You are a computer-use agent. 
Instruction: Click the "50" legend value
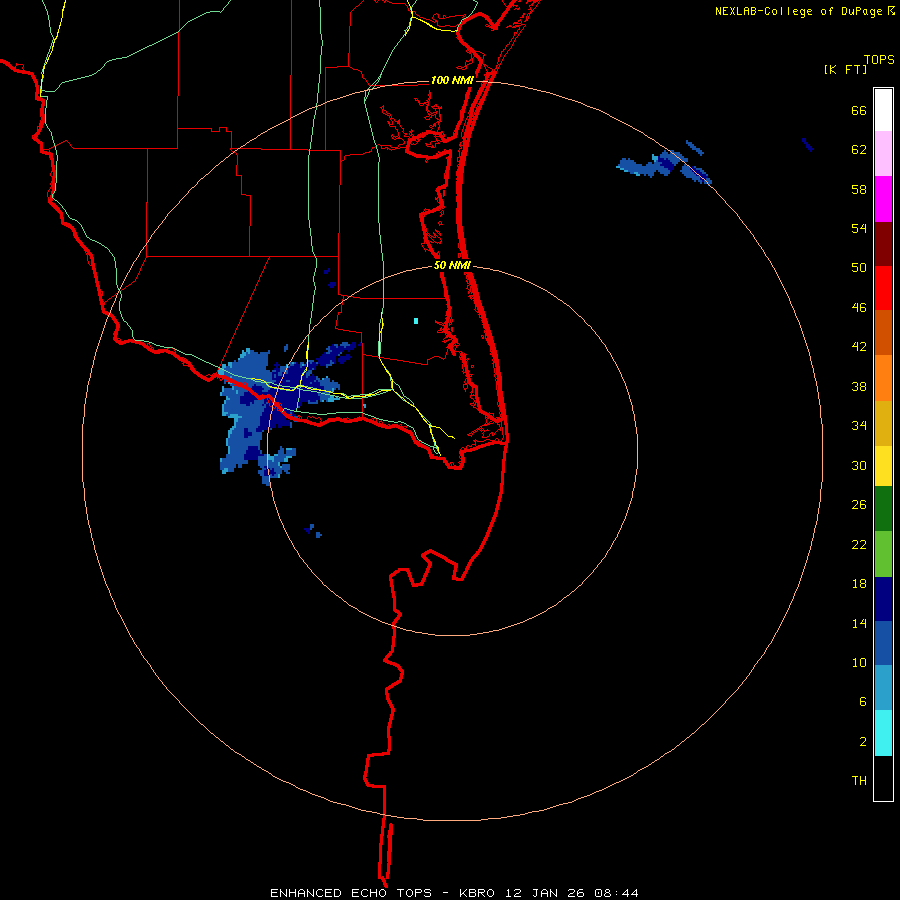pos(859,268)
